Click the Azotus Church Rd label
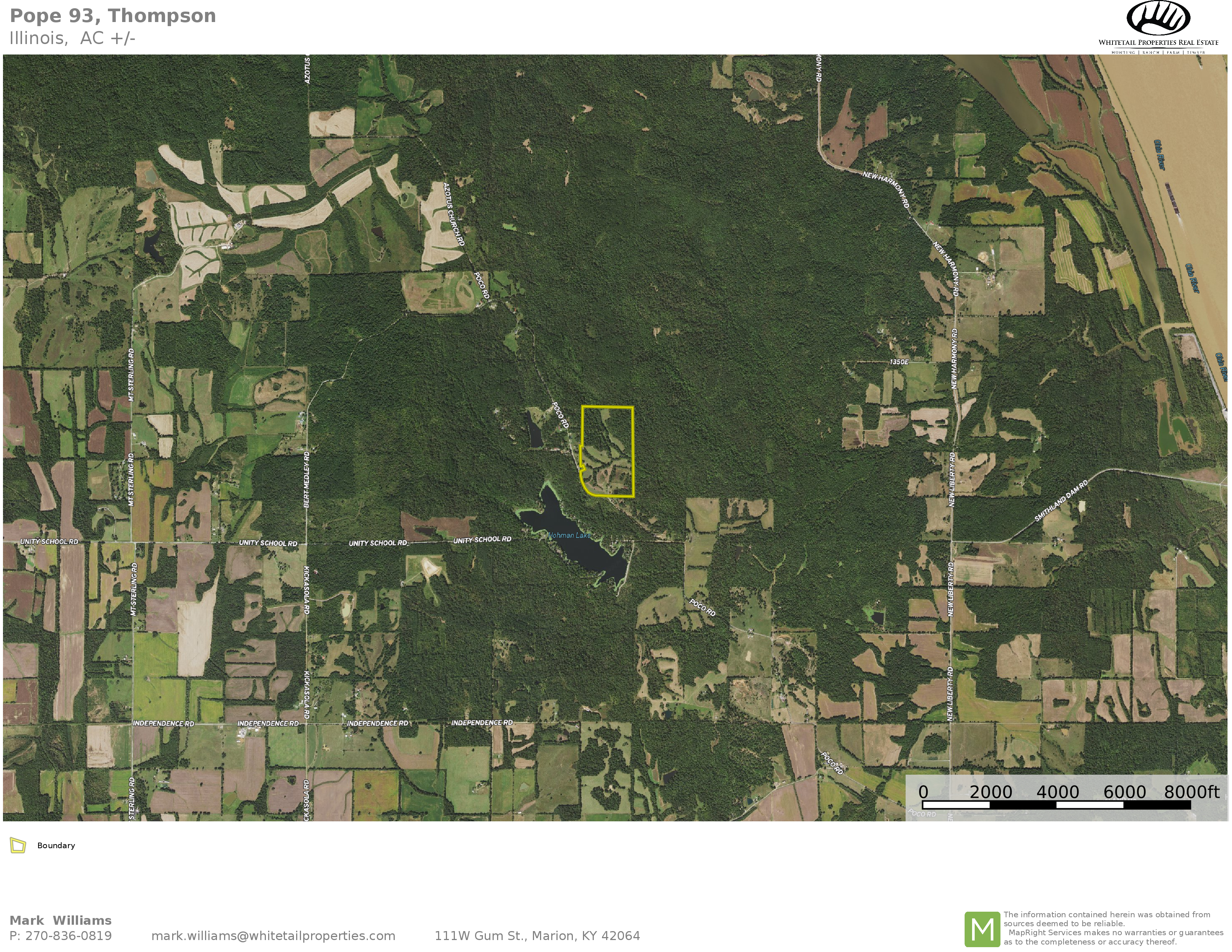Screen dimensions: 1232x952 point(453,214)
